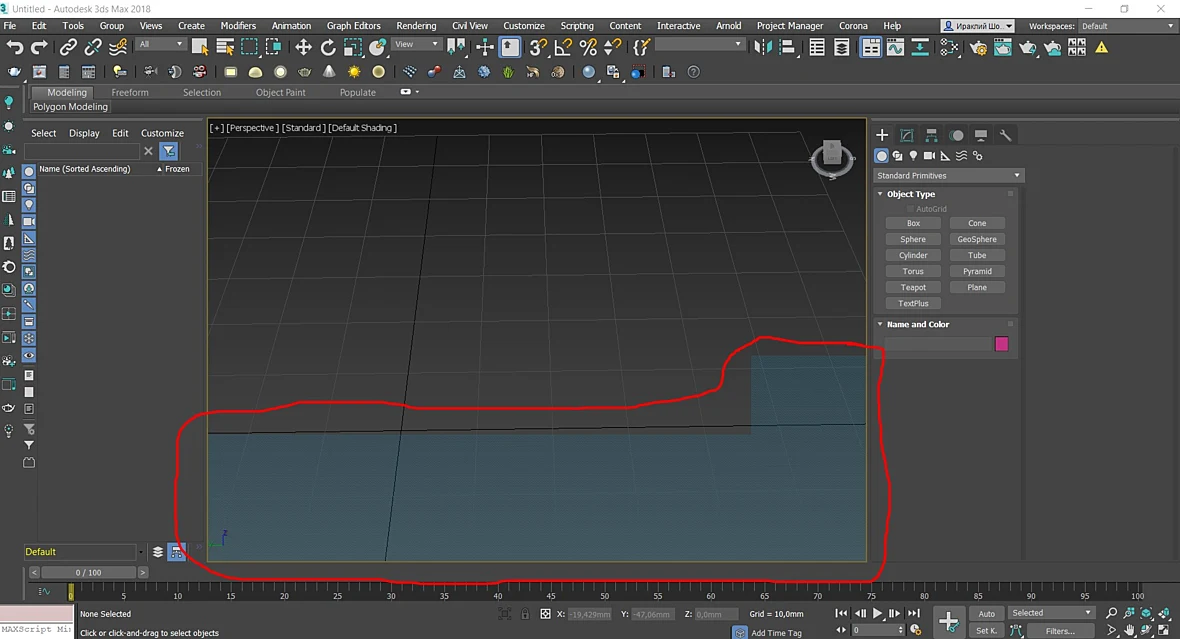Click the pink object color swatch

pyautogui.click(x=1001, y=344)
